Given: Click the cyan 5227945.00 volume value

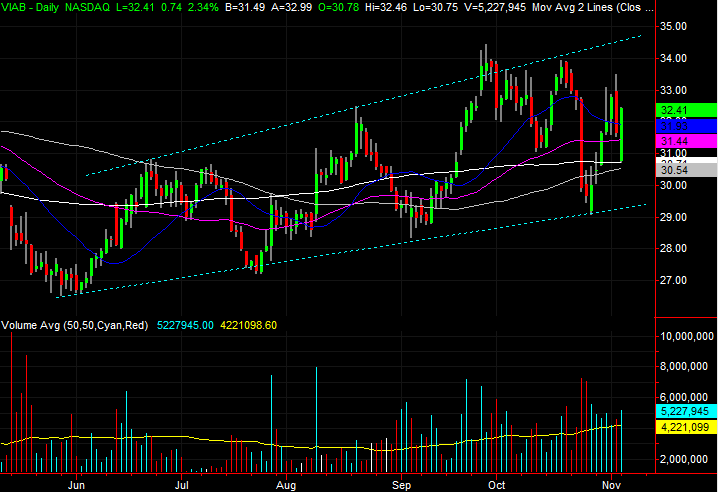Looking at the screenshot, I should pos(185,325).
